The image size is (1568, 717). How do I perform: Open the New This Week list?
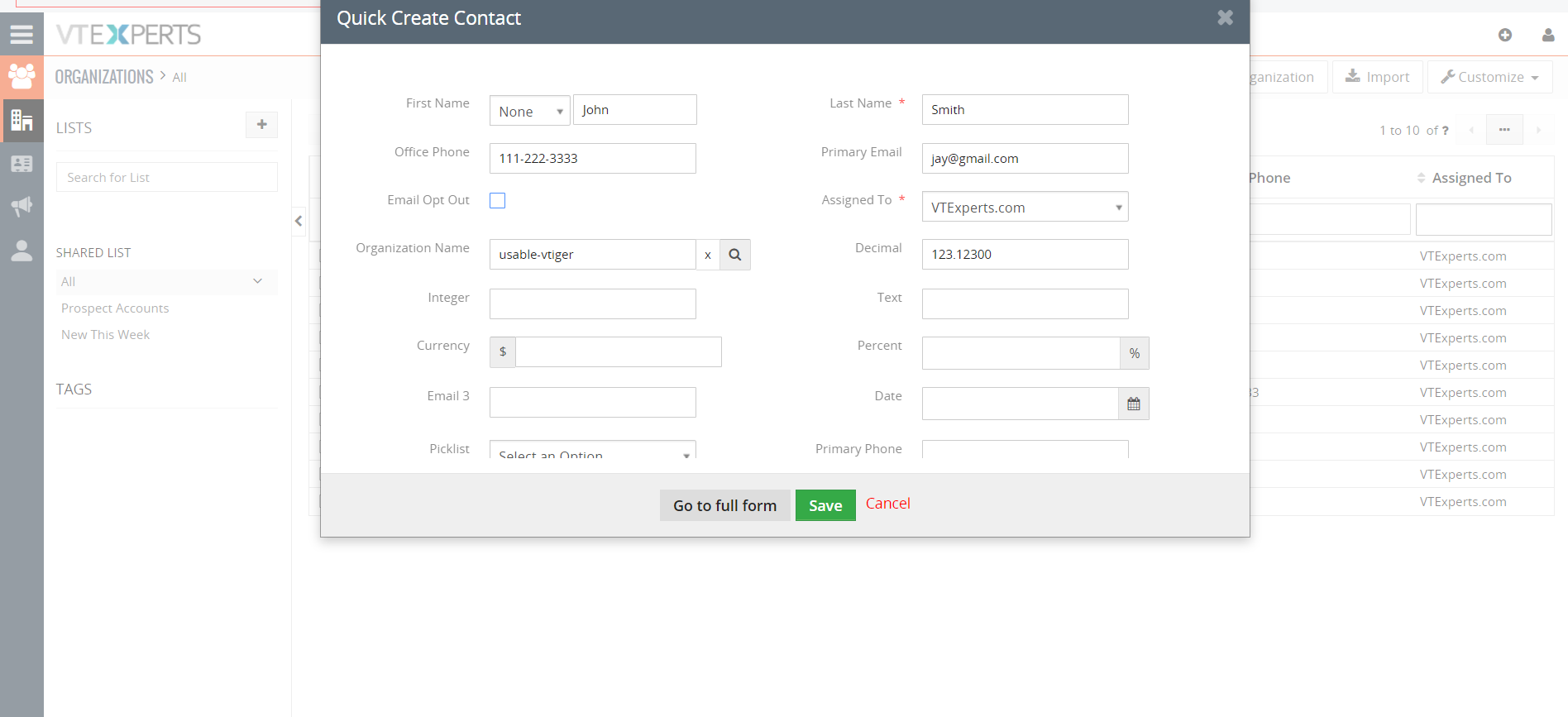point(105,335)
